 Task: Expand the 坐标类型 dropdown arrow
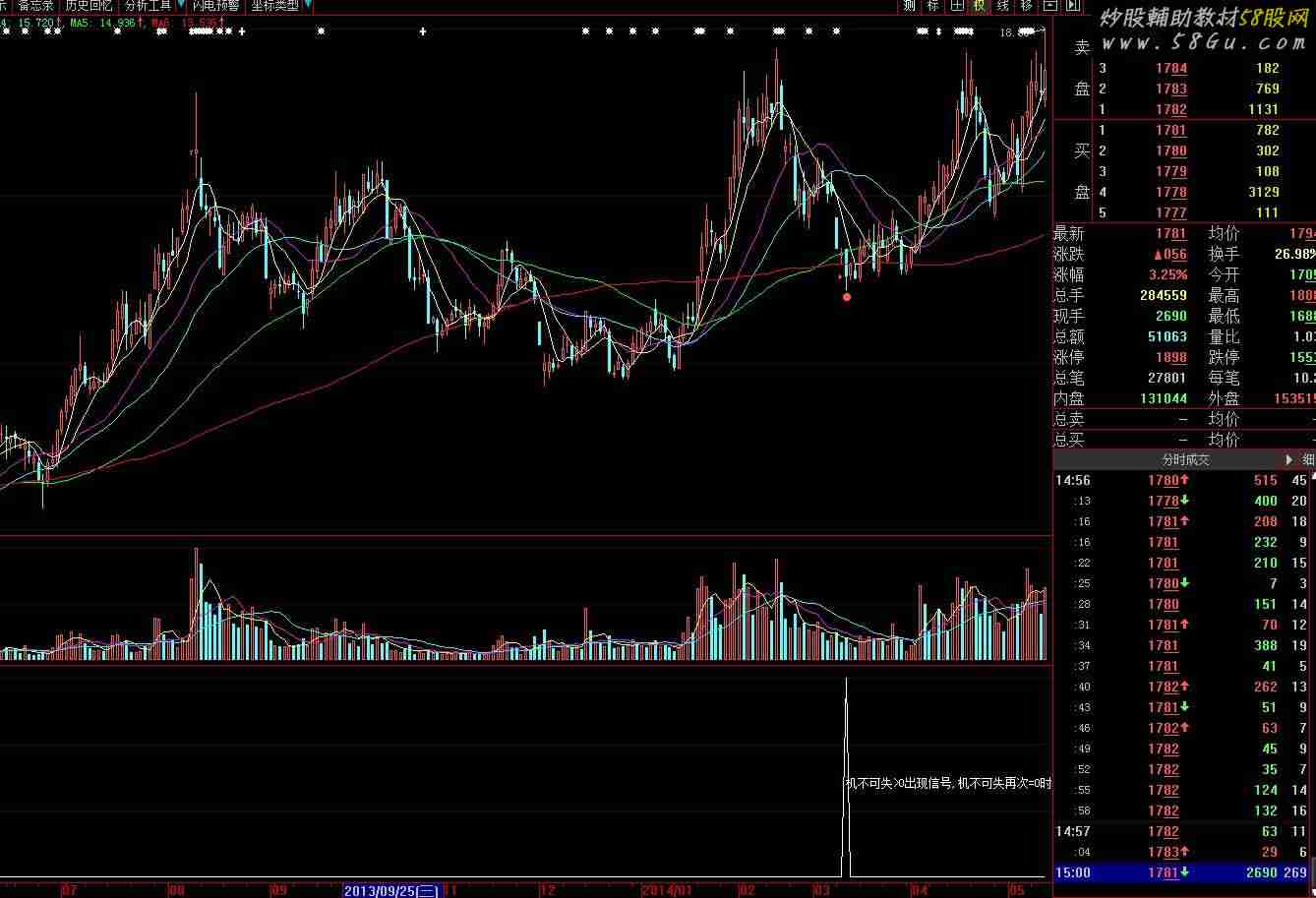point(308,6)
